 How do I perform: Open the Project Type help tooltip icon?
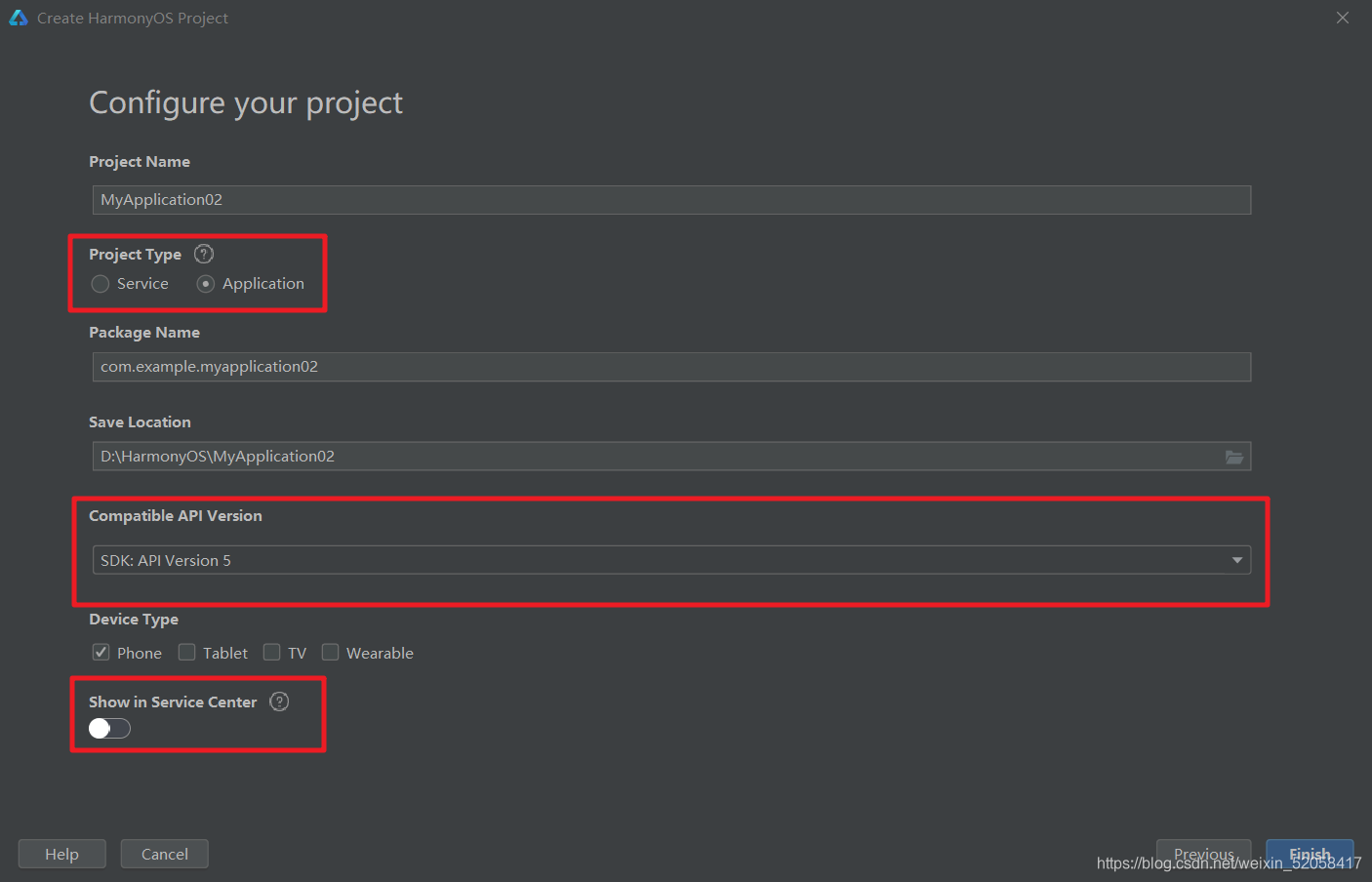(204, 254)
